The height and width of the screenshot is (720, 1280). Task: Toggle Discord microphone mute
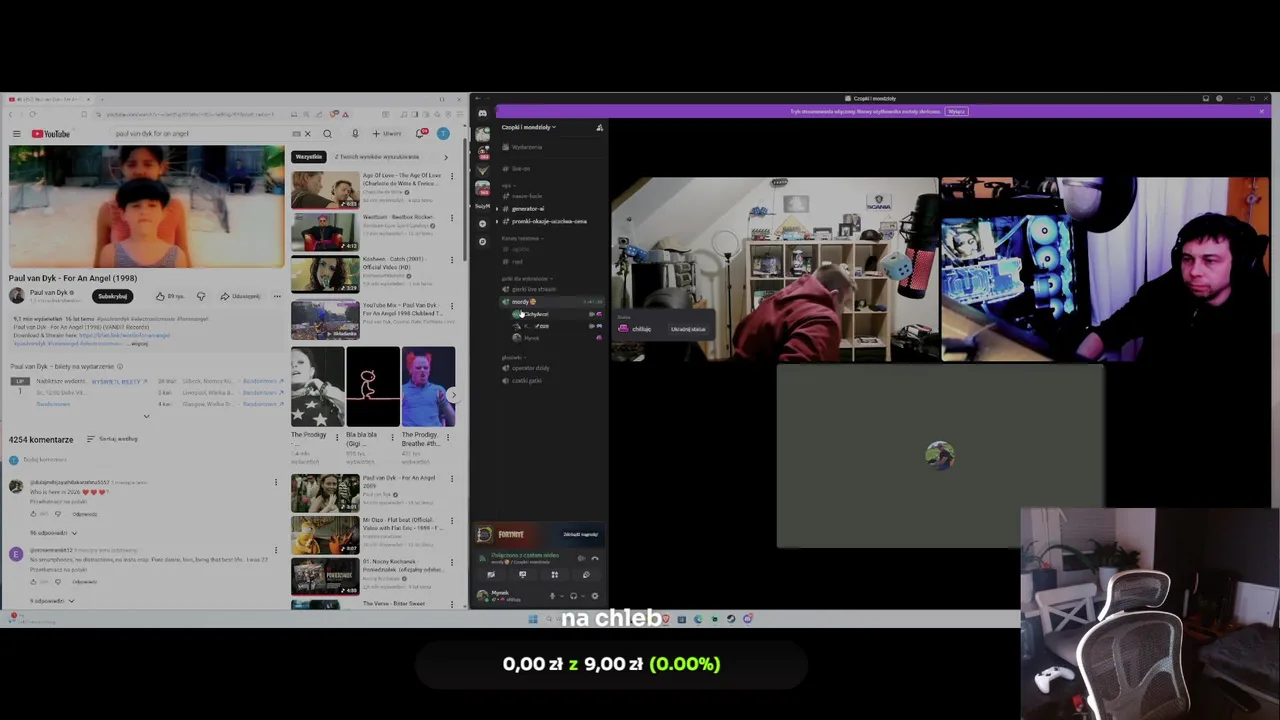(x=552, y=596)
